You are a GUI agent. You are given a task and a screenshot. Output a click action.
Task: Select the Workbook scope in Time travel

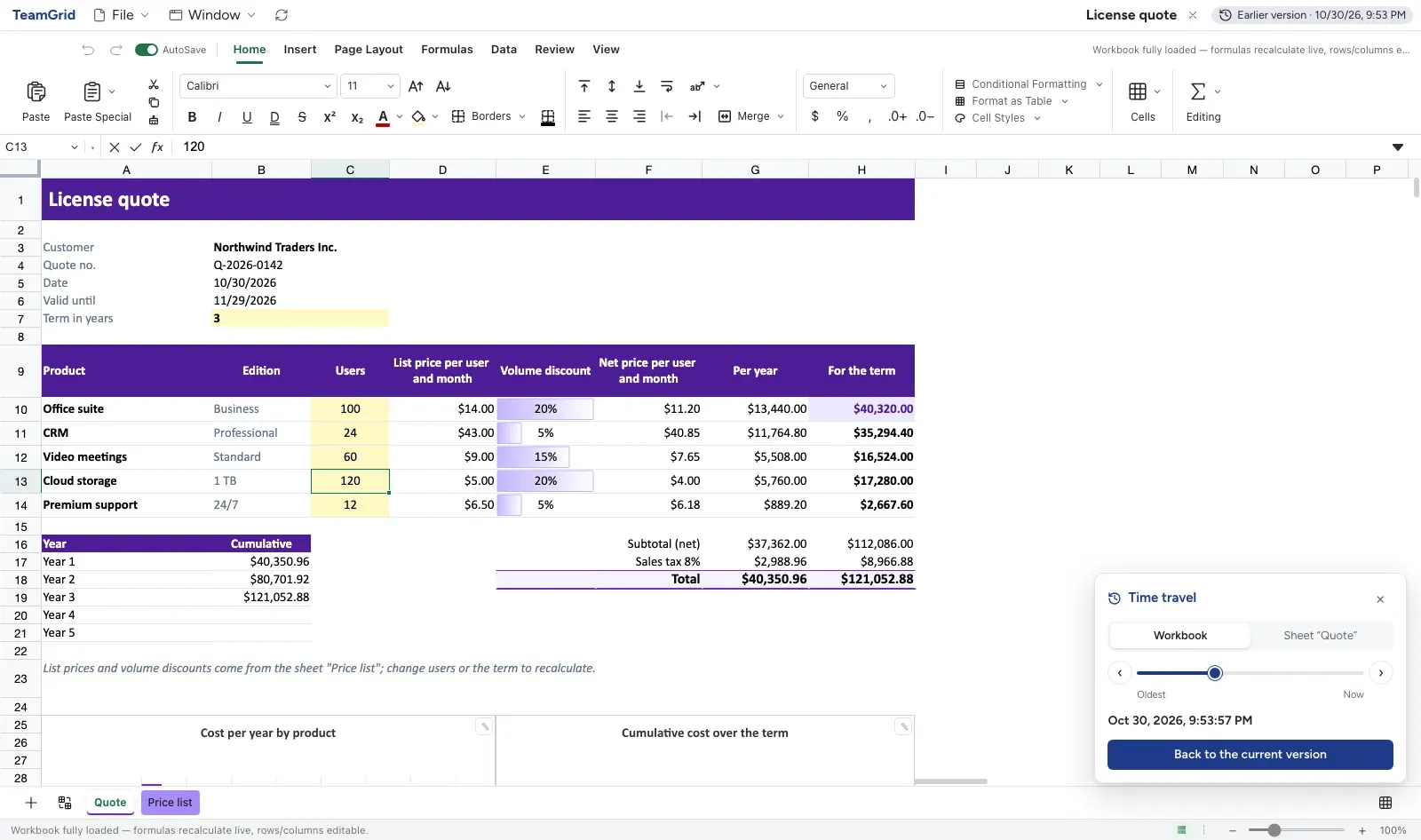click(1180, 636)
